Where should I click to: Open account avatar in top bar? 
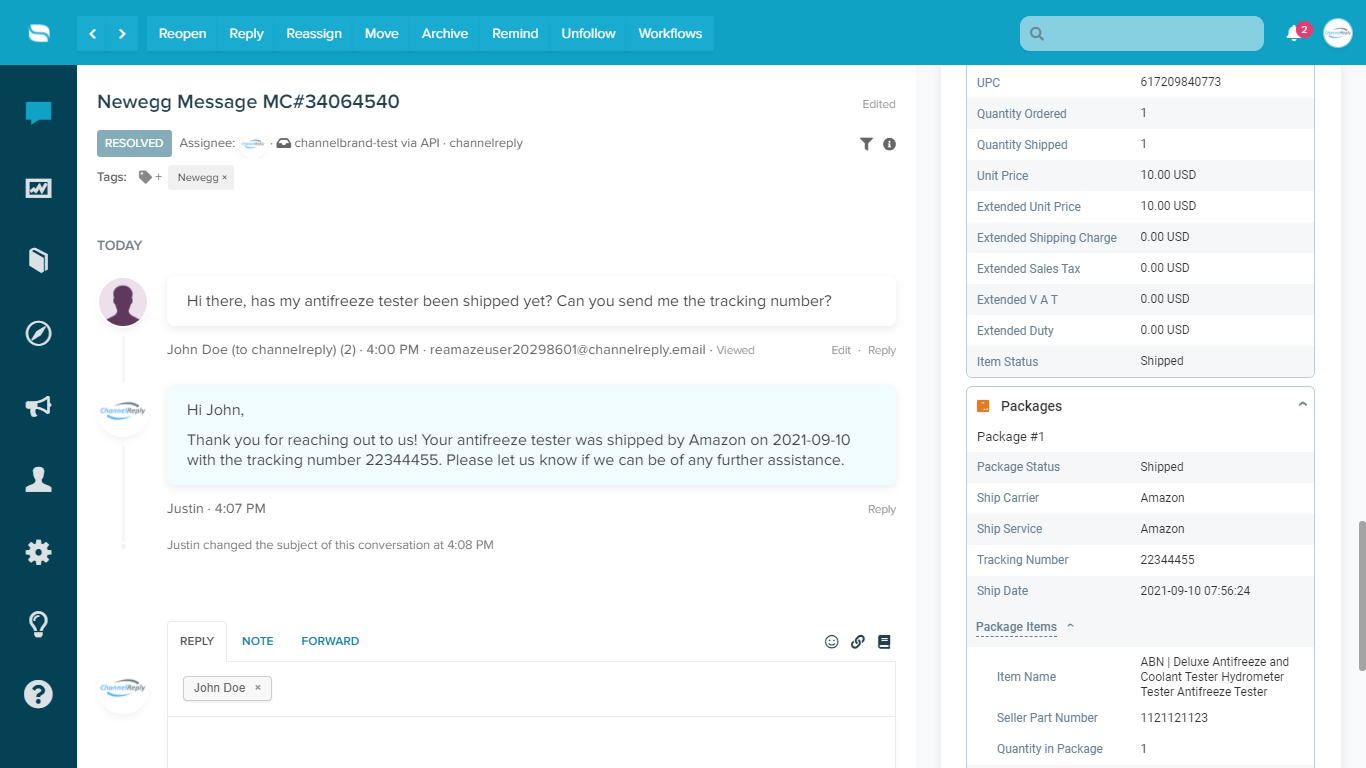point(1338,33)
